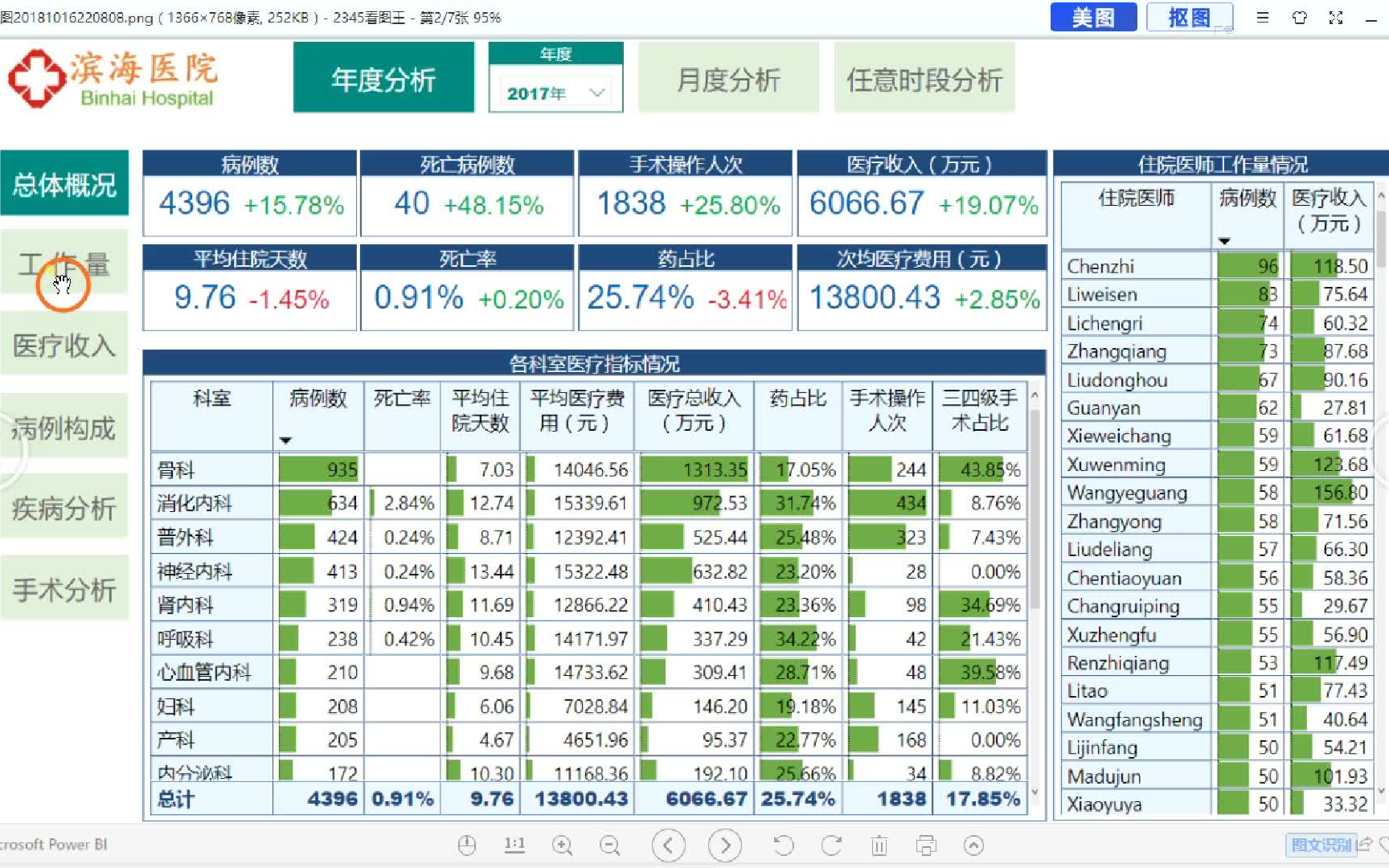Select the 神经内科 department row
Viewport: 1389px width, 868px height.
[588, 571]
